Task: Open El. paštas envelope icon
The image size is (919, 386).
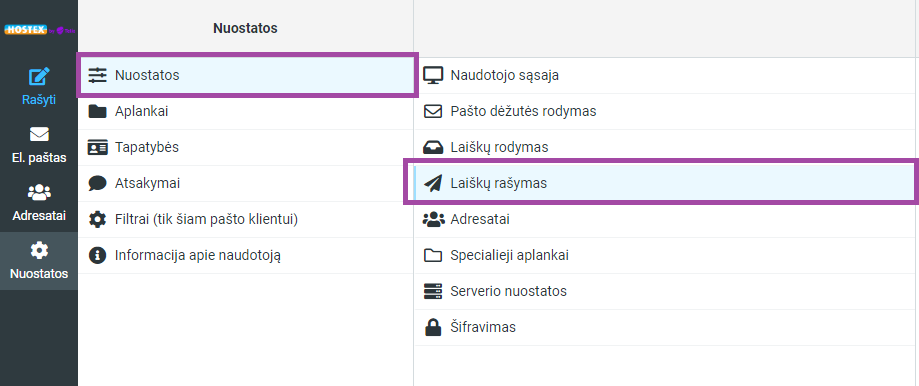Action: coord(39,134)
